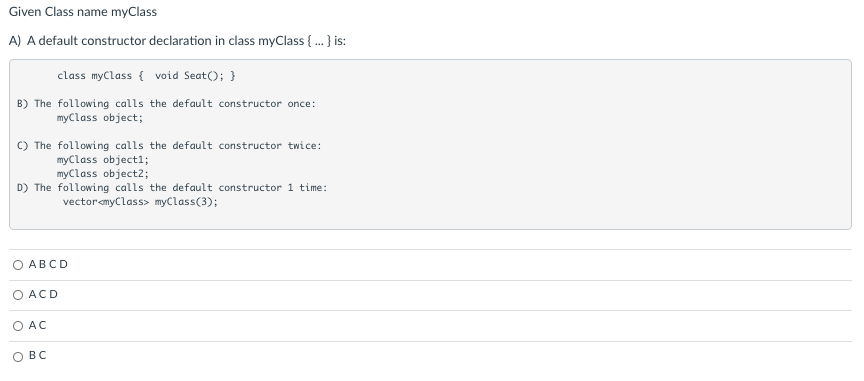Viewport: 864px width, 381px height.
Task: Choose the A C D answer option
Action: 18,295
